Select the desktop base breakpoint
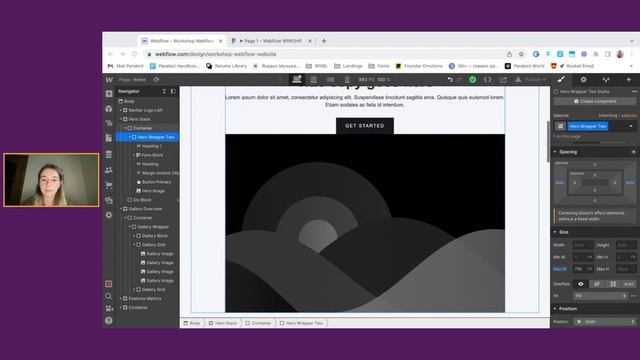 [x=297, y=79]
